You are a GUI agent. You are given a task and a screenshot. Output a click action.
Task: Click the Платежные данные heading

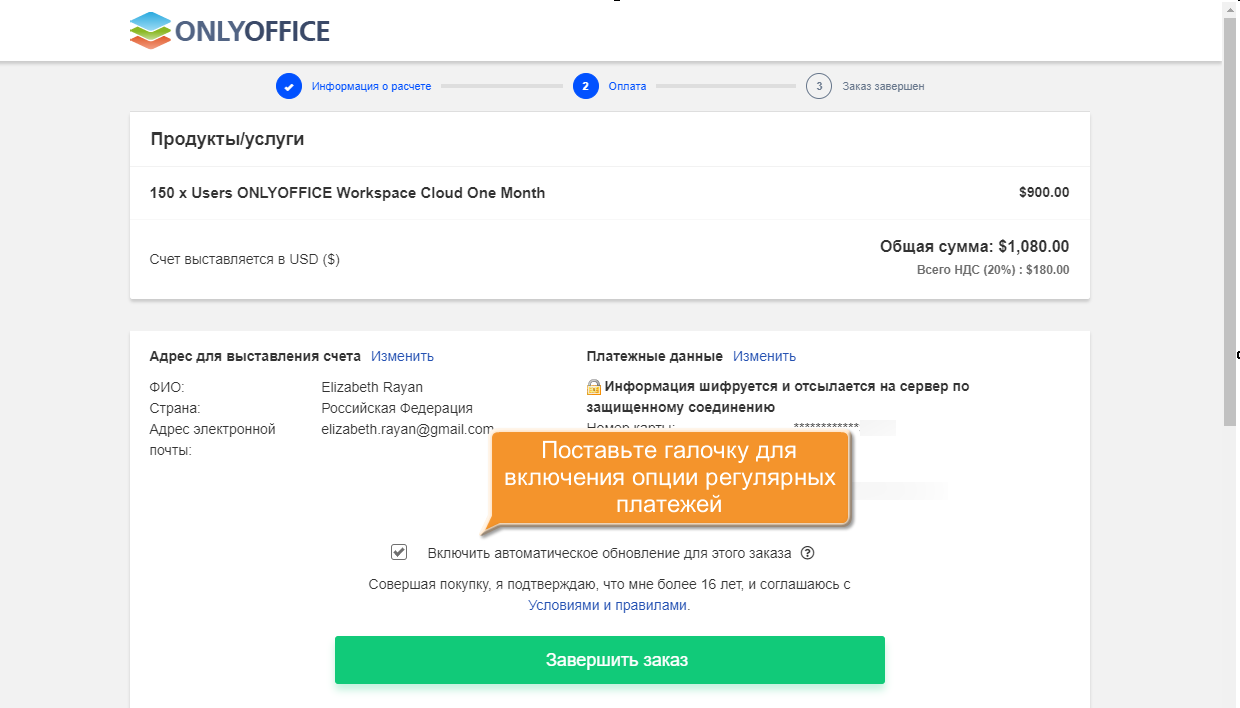(655, 356)
